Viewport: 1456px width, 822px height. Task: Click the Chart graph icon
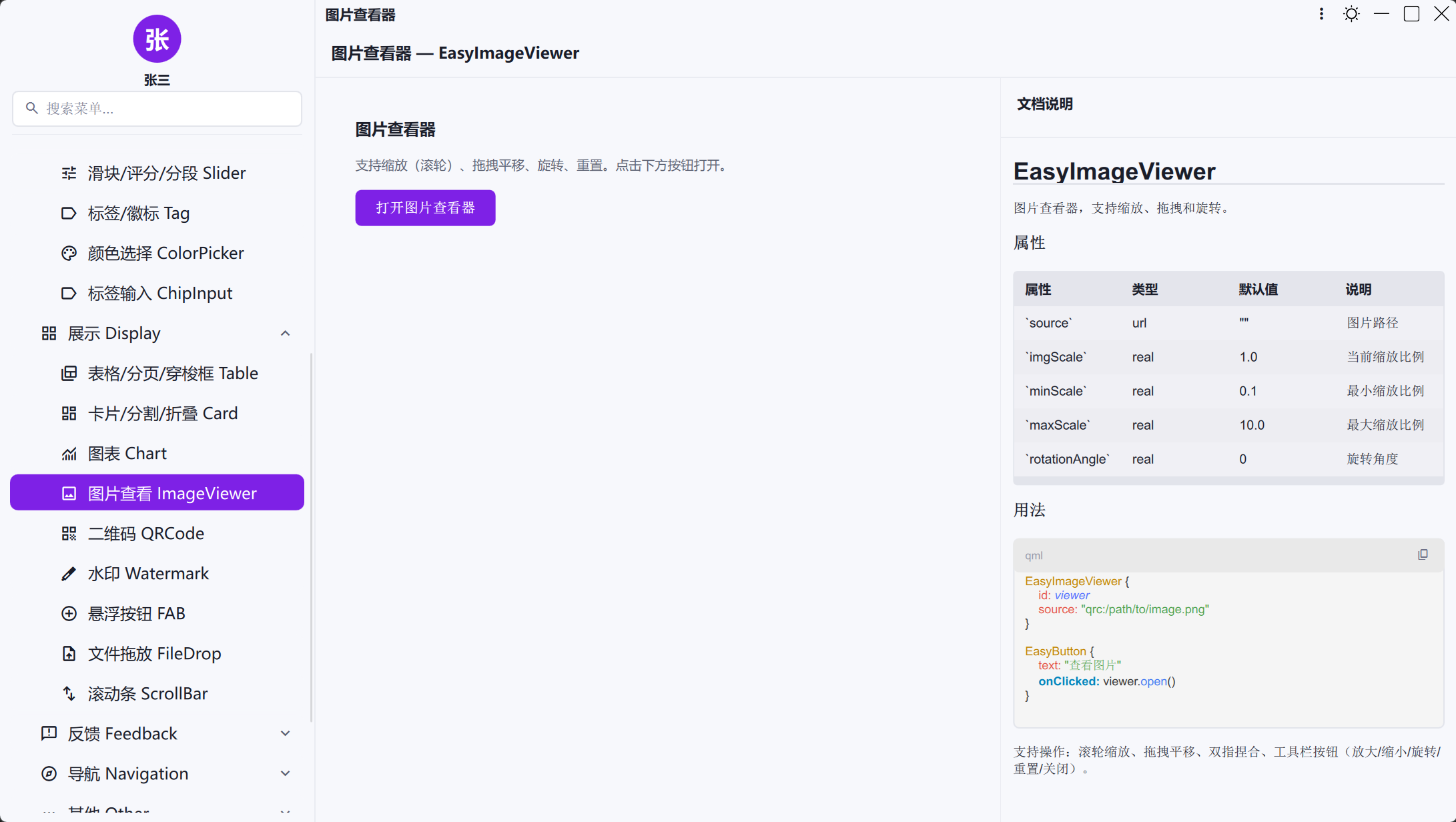click(69, 454)
